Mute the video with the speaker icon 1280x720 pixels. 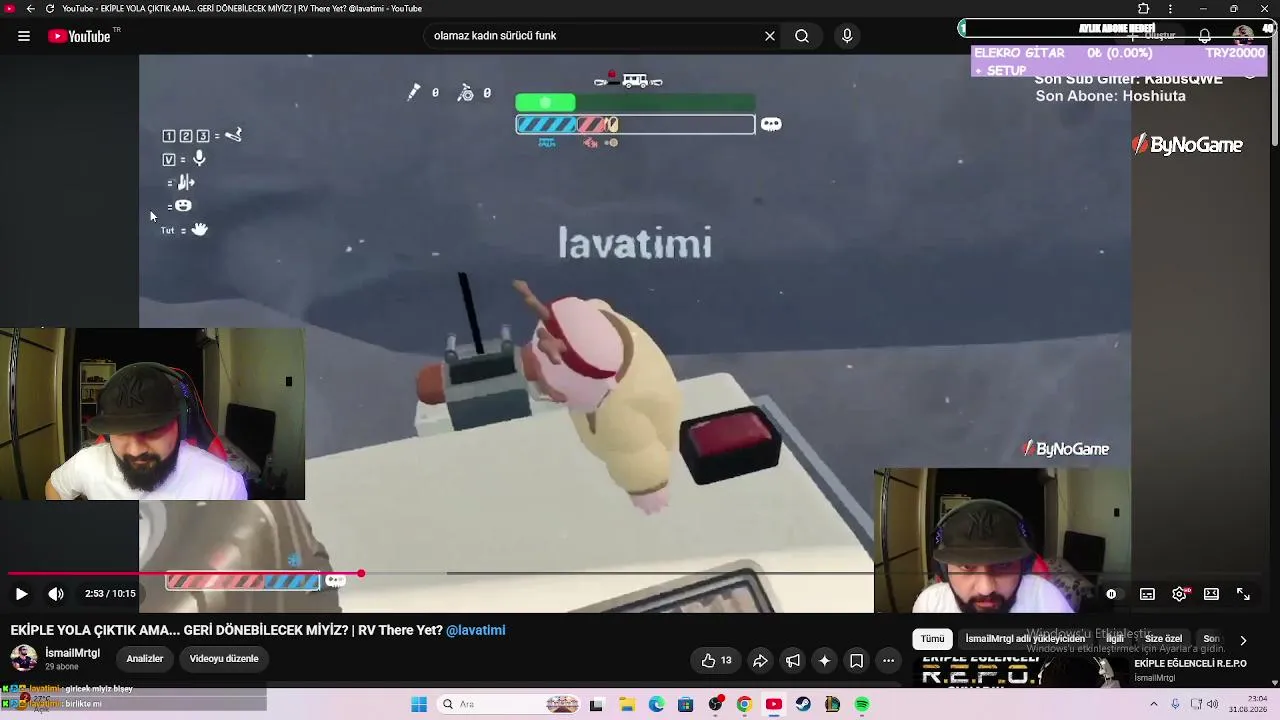pos(56,594)
